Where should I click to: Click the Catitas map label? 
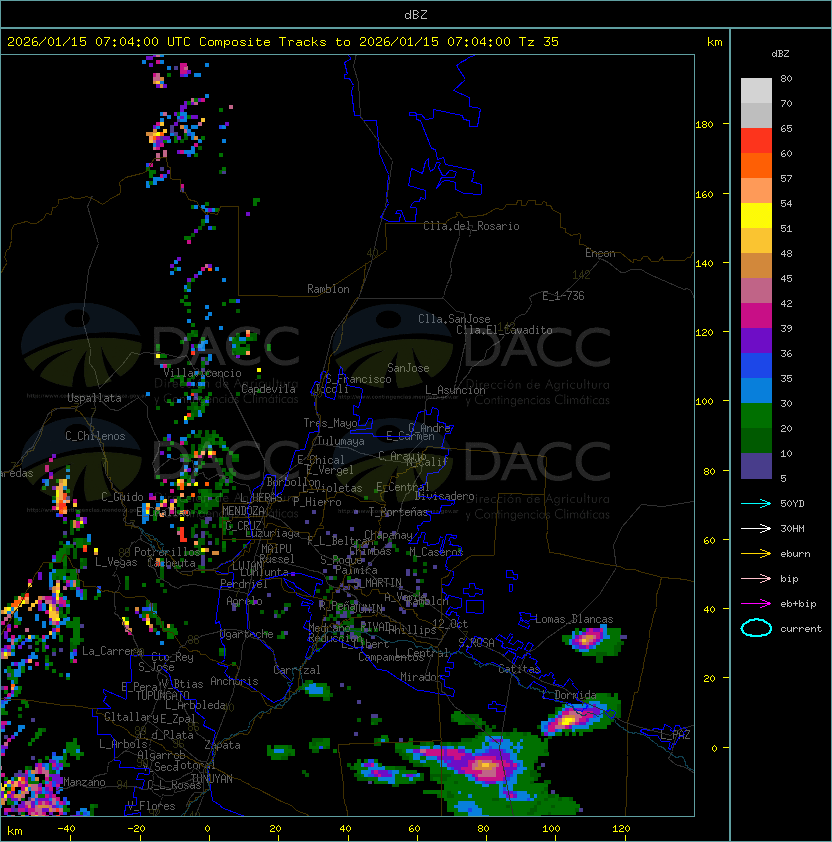click(x=519, y=669)
